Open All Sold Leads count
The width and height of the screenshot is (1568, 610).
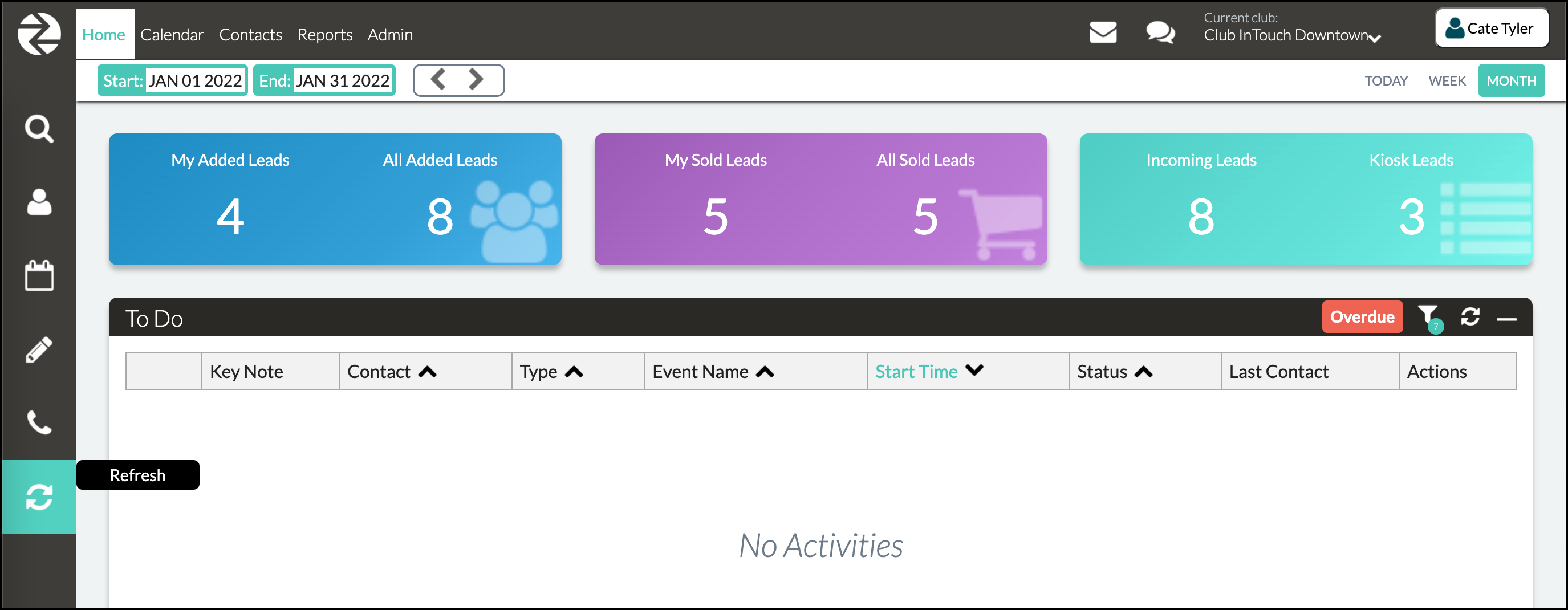pos(926,217)
